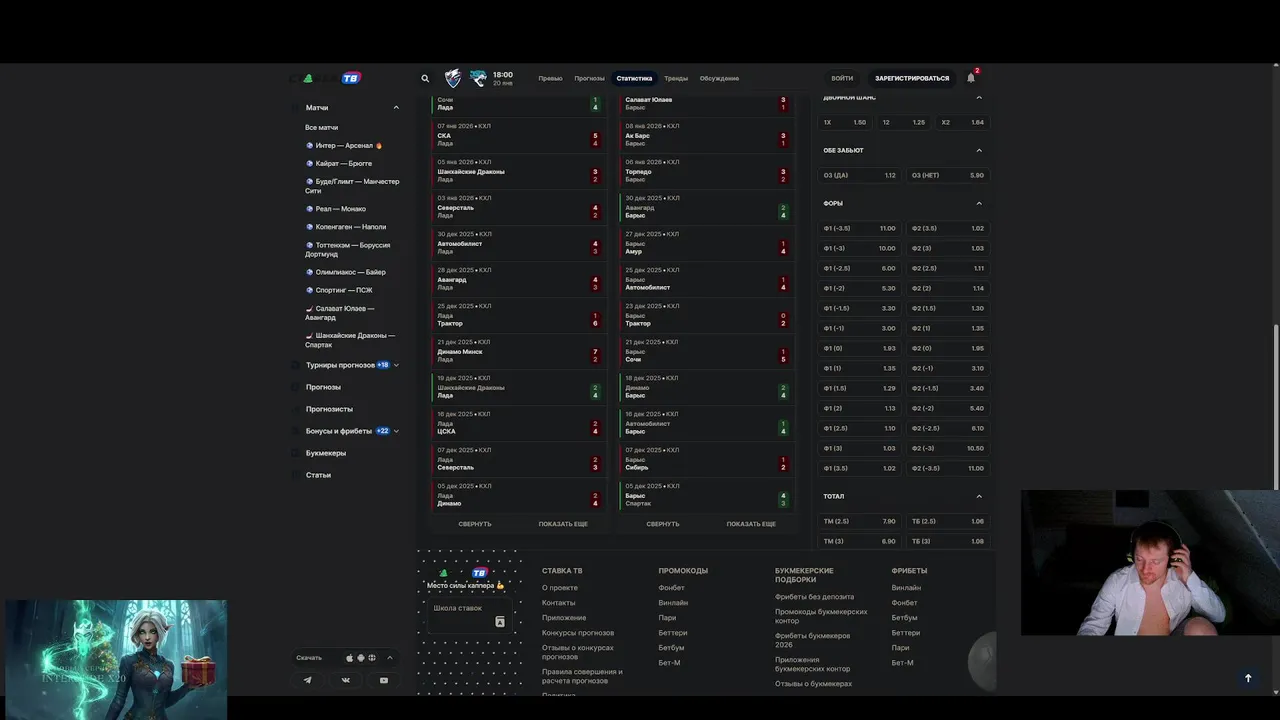Click the Ак Барс vs Барыс 08 янв match row
Image resolution: width=1280 pixels, height=720 pixels.
(705, 136)
